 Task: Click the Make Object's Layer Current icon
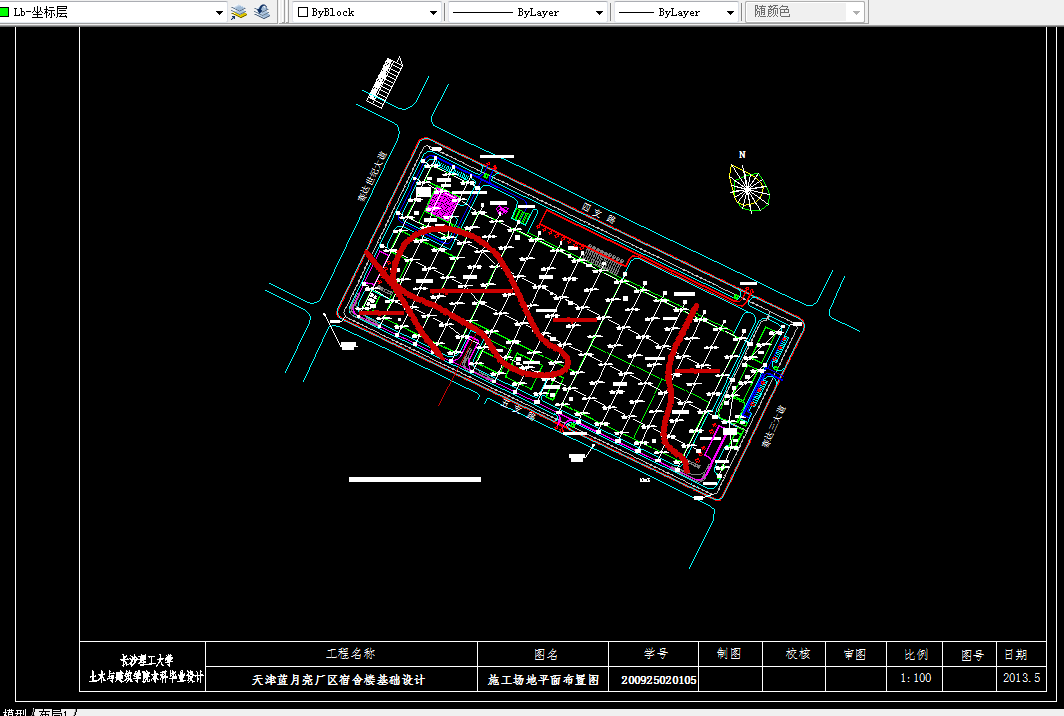239,12
